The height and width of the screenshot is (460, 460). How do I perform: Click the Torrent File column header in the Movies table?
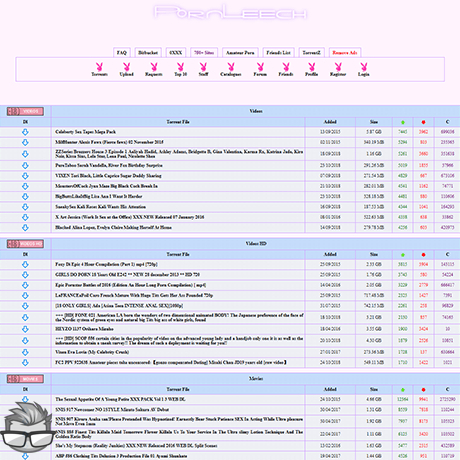click(x=178, y=389)
